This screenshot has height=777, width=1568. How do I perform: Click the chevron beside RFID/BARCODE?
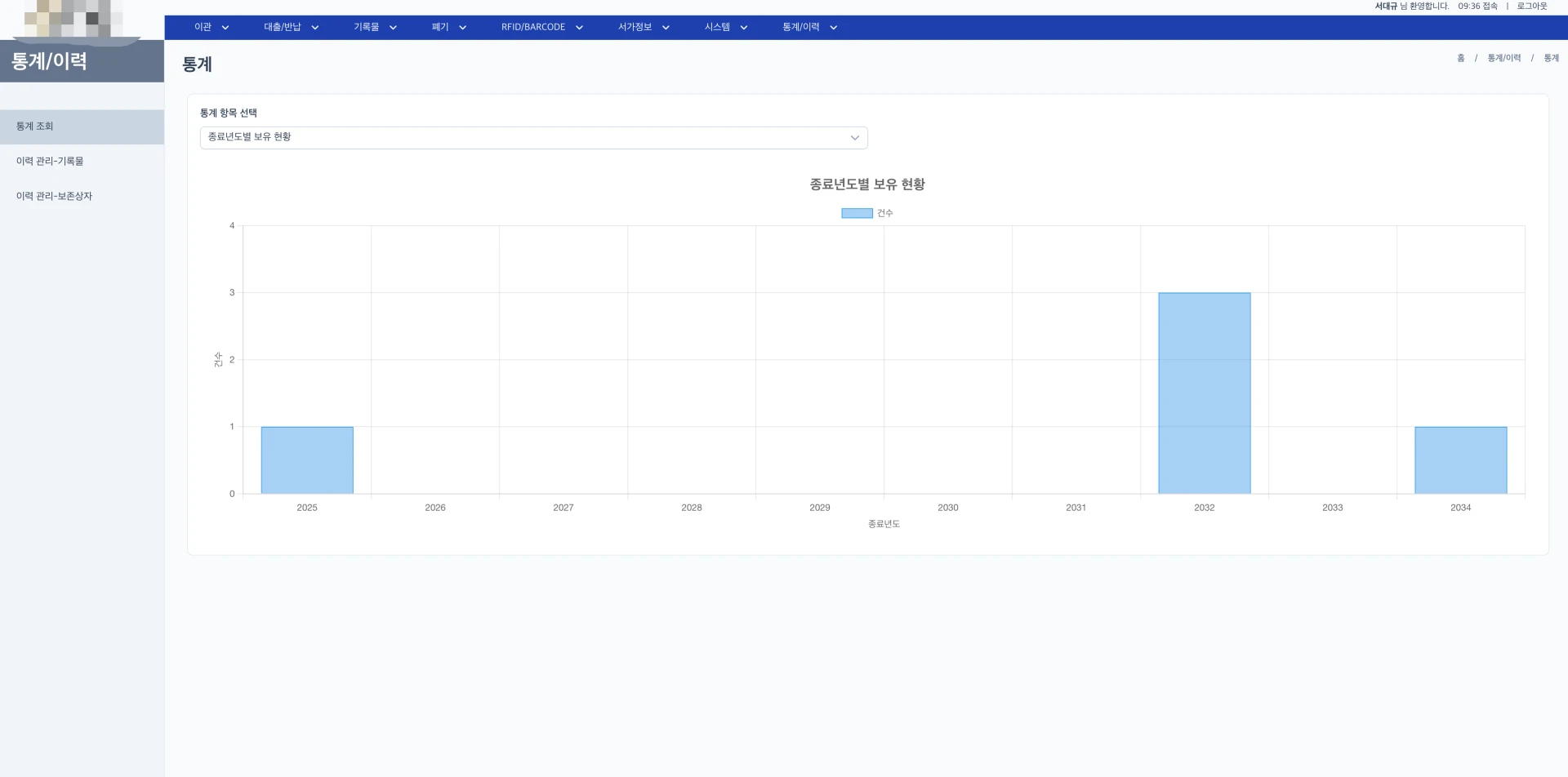(579, 28)
